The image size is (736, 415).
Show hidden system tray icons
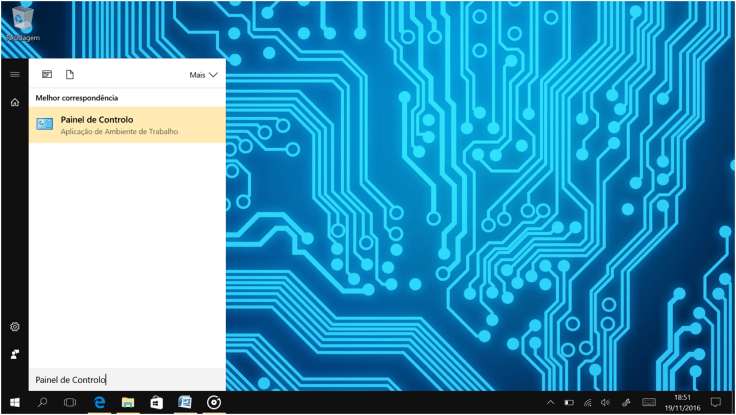pos(550,403)
